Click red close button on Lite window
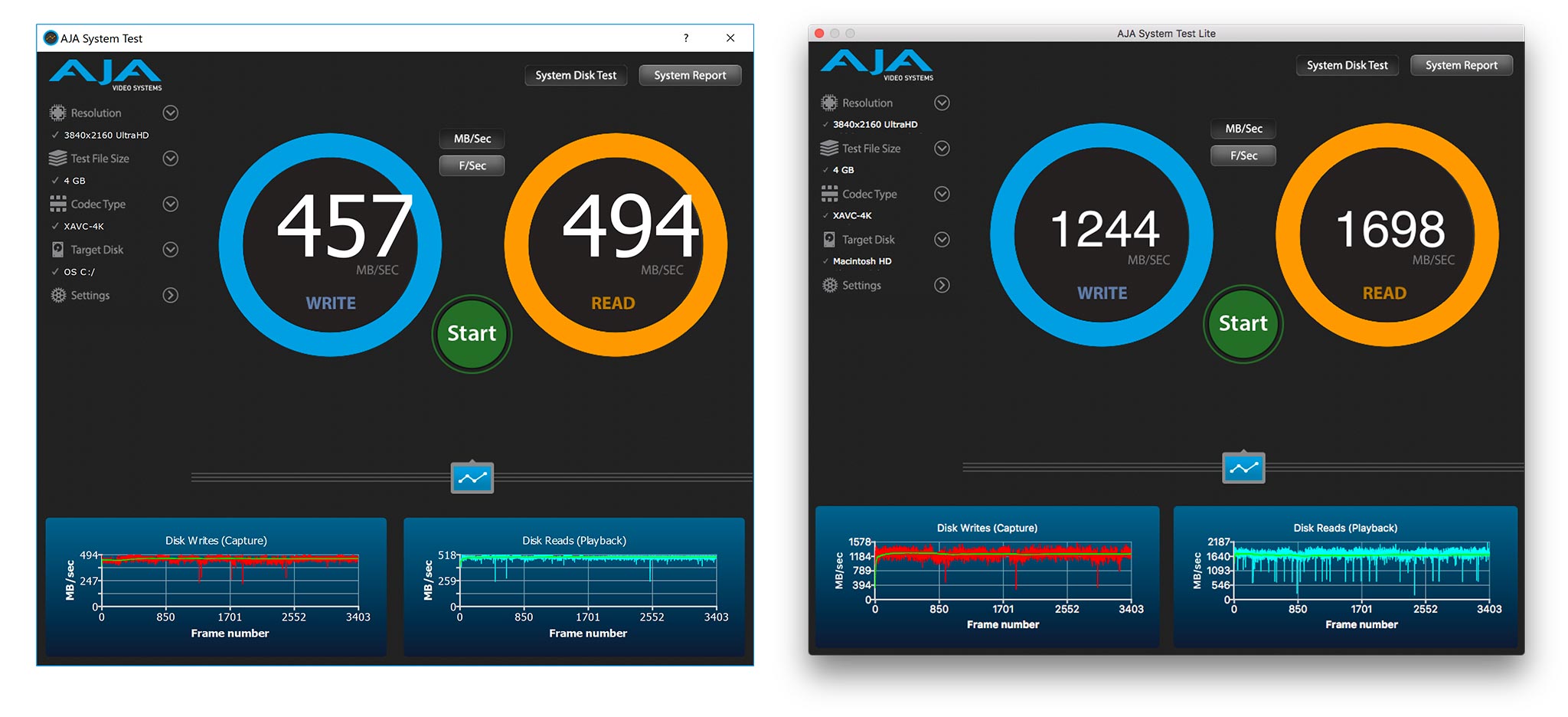The width and height of the screenshot is (1568, 717). pos(819,34)
